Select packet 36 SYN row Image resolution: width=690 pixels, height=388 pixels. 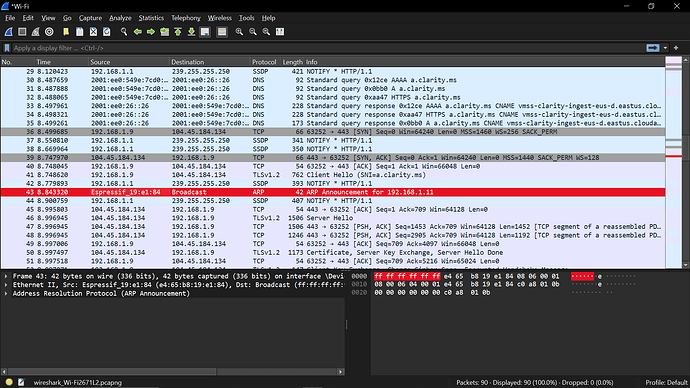[x=333, y=132]
